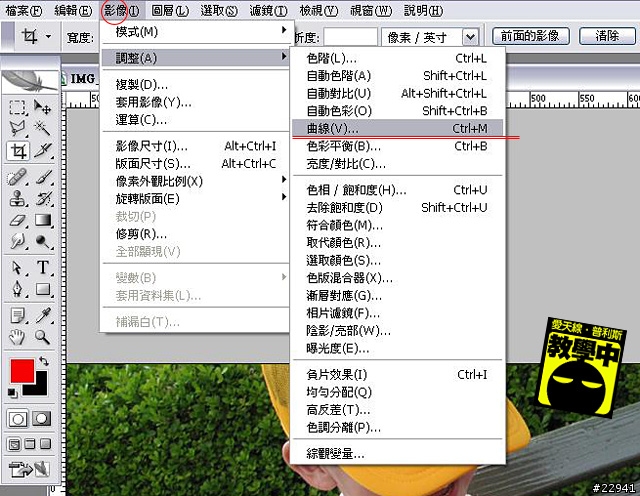Select the Healing Brush bandage tool
Screen dimensions: 640x496
(17, 177)
